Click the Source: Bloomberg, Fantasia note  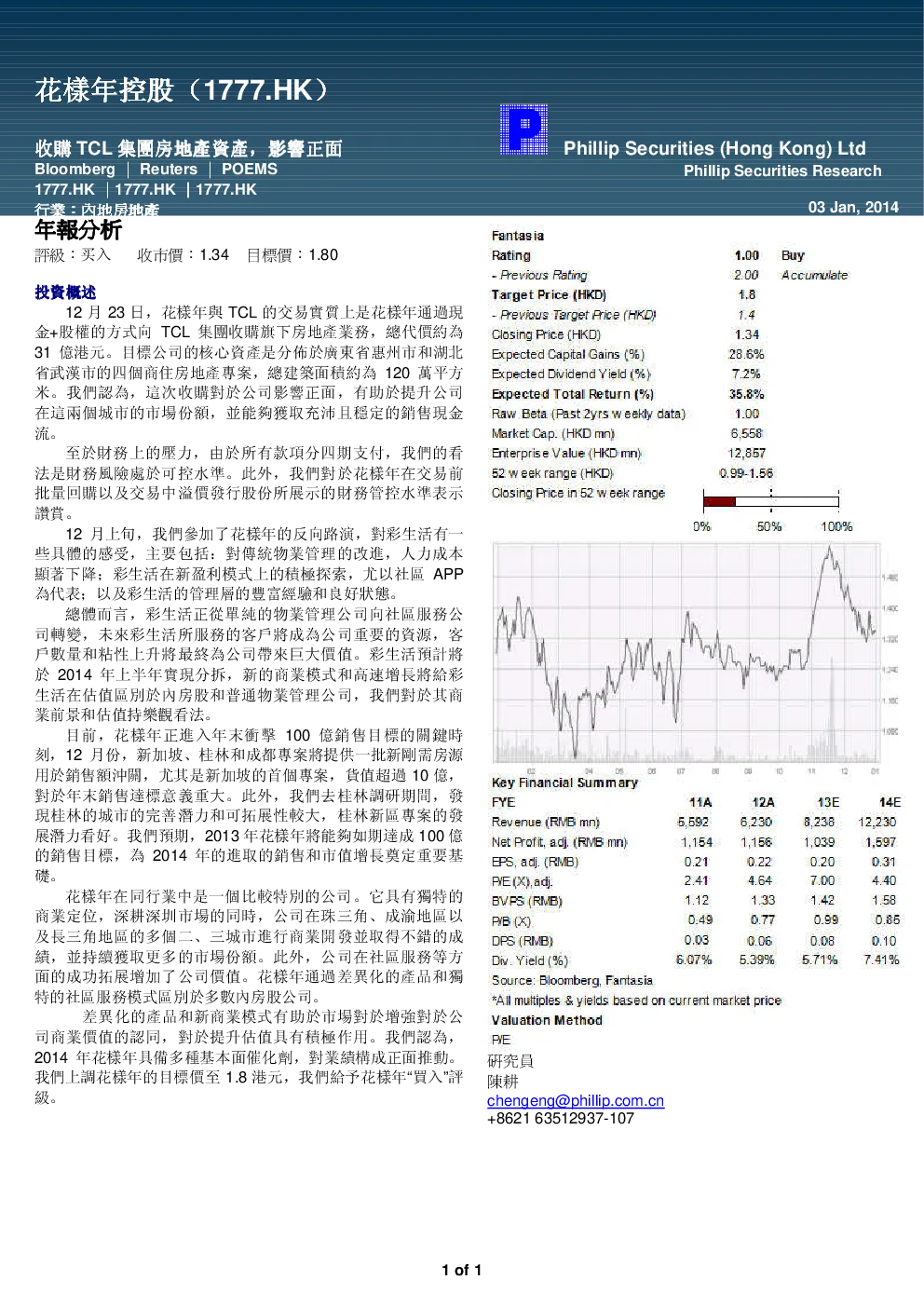[x=572, y=980]
